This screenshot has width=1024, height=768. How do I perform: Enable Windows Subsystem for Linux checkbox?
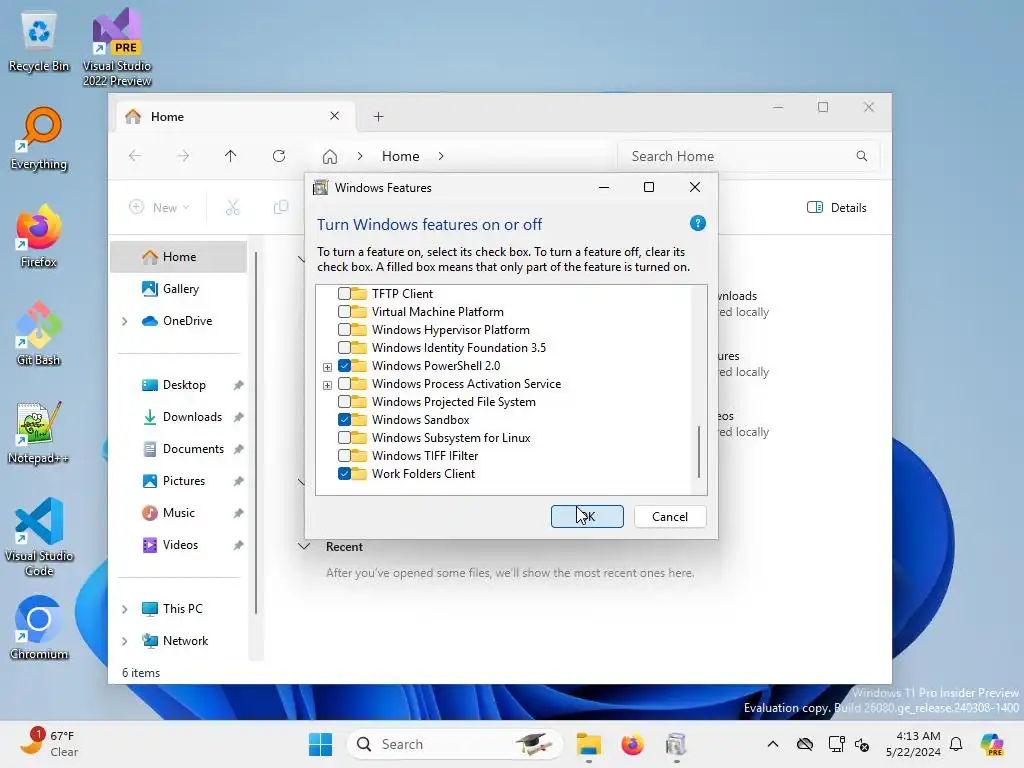pos(344,438)
